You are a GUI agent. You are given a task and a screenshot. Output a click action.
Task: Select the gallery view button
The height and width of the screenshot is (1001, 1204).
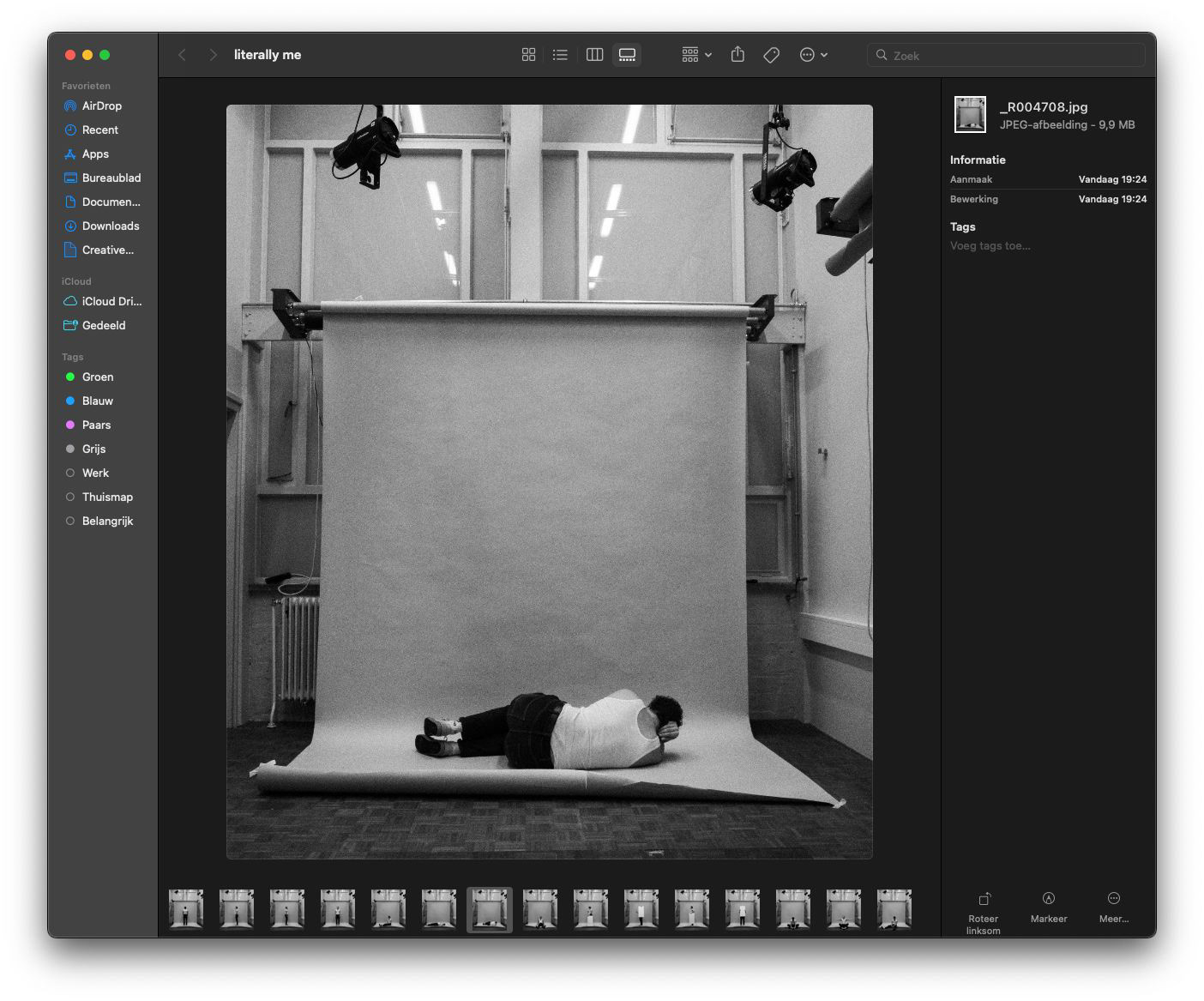pos(627,55)
